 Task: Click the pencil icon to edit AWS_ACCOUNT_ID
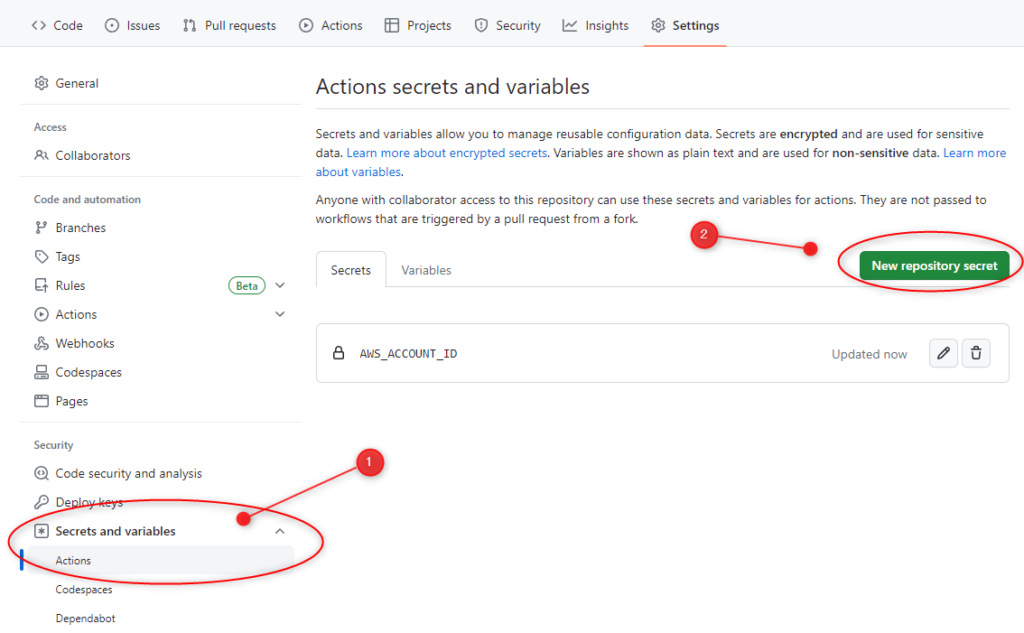(943, 353)
